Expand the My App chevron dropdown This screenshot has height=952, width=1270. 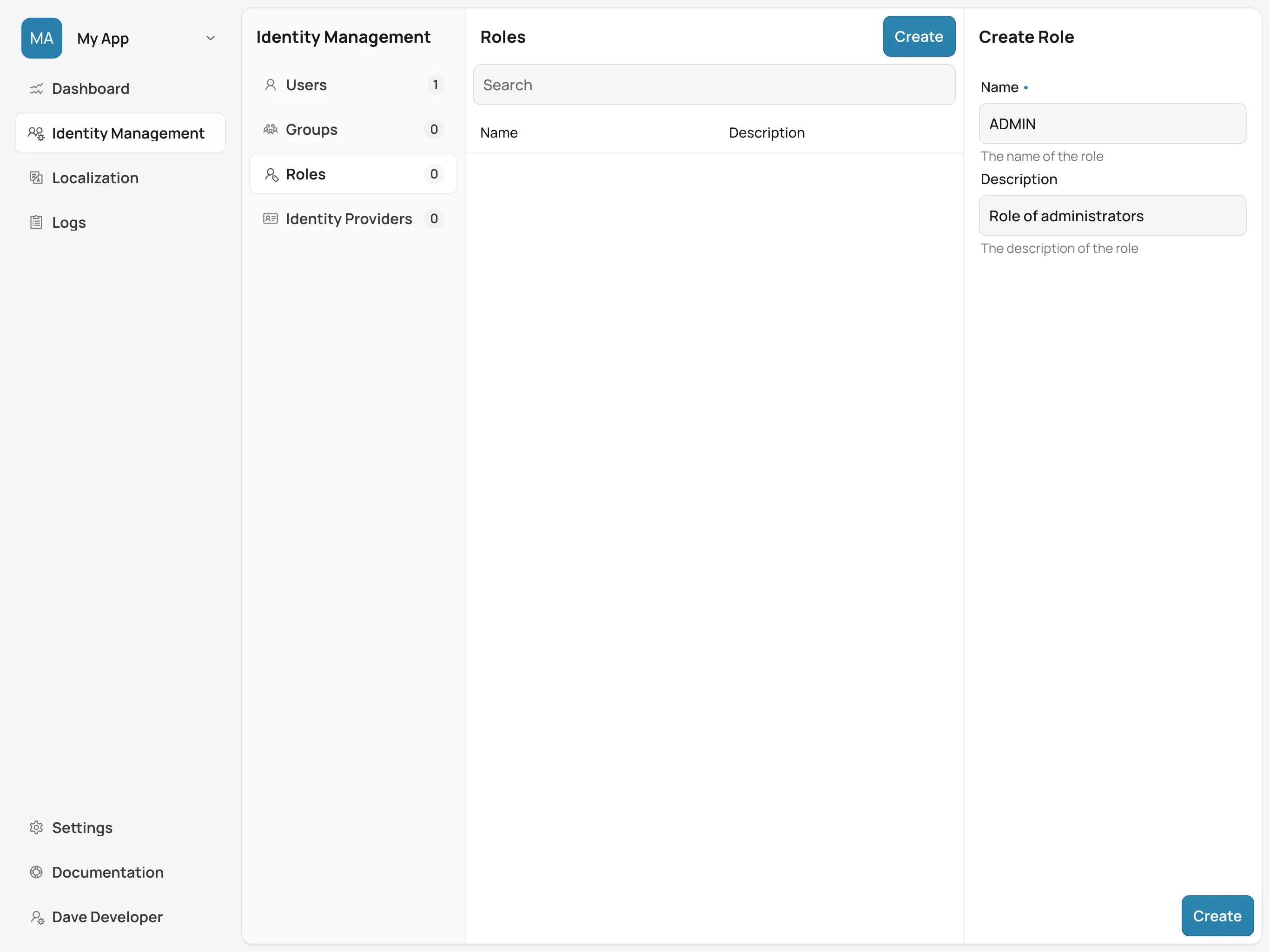coord(211,38)
